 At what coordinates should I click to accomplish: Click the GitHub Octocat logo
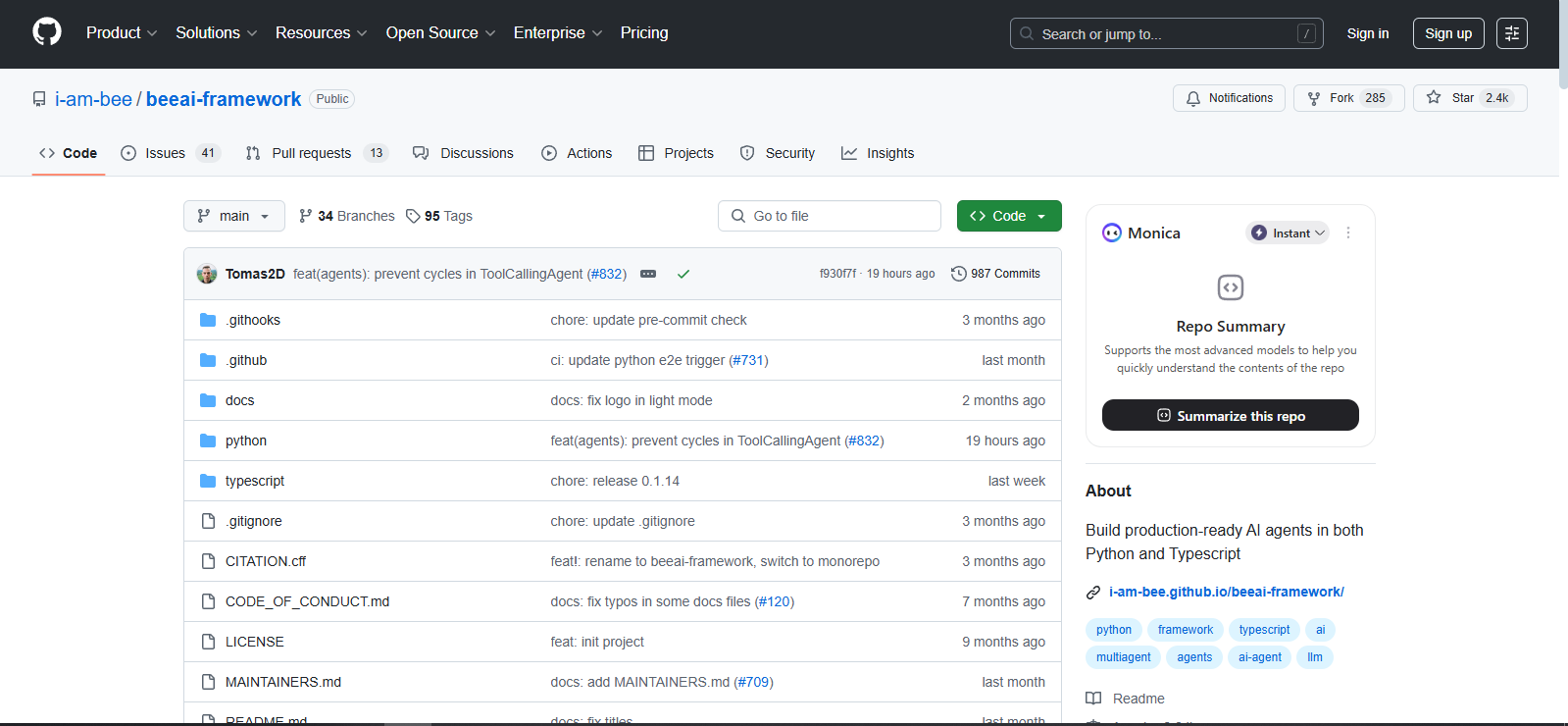47,32
